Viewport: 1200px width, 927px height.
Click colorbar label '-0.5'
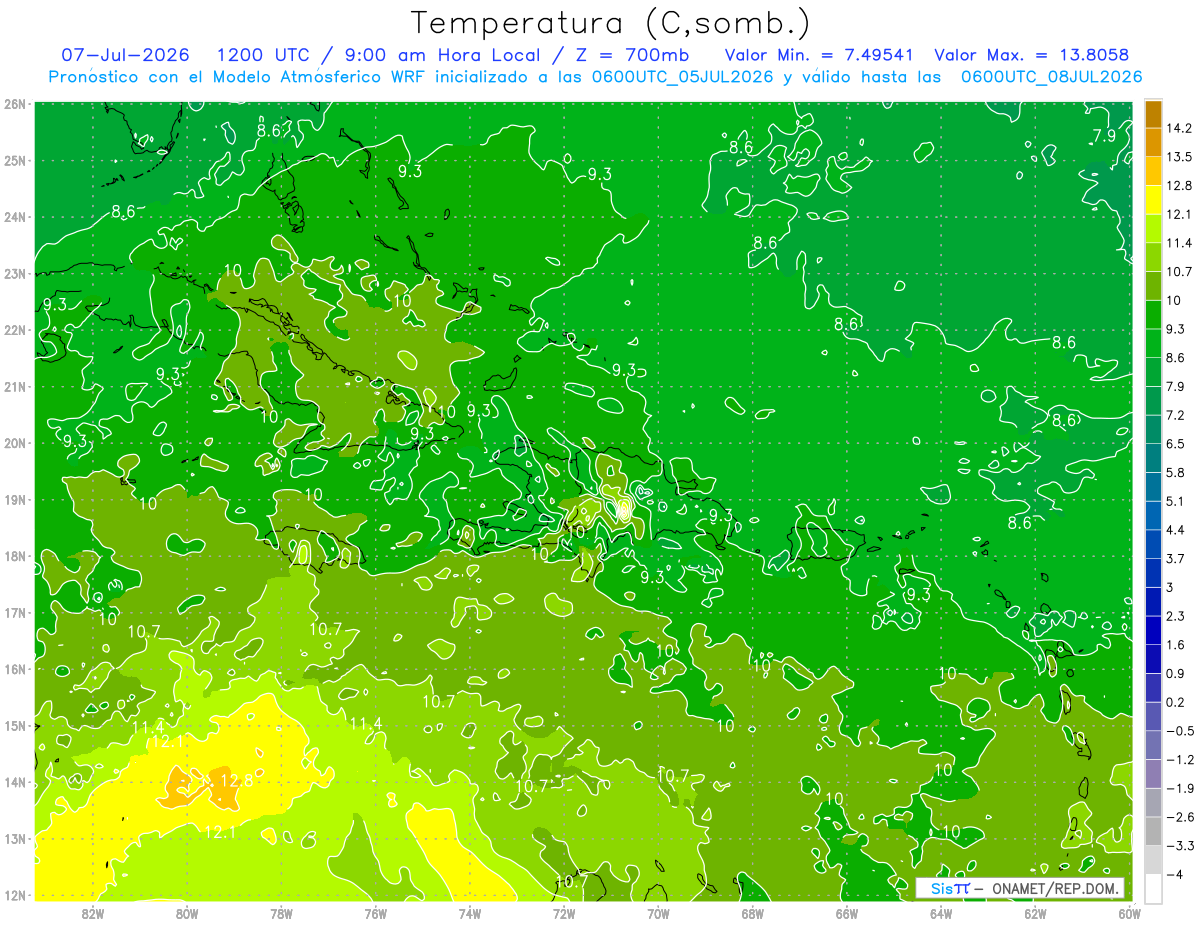coord(1180,731)
